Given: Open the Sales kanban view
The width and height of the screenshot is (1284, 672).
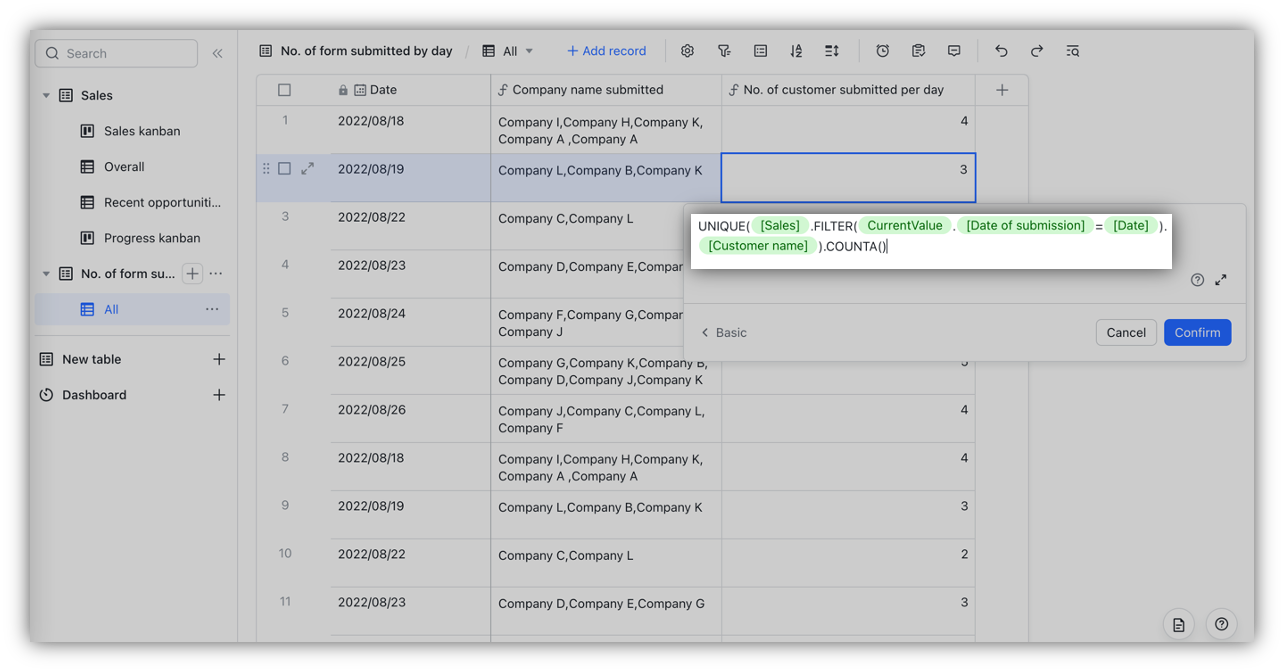Looking at the screenshot, I should tap(142, 131).
